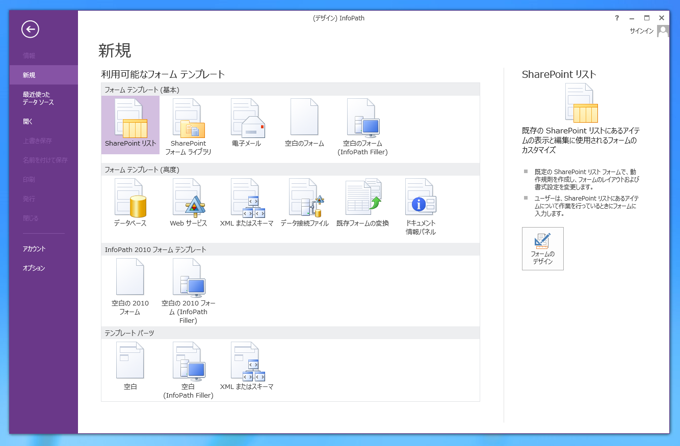Go back using the circled arrow
Image resolution: width=680 pixels, height=446 pixels.
click(30, 29)
